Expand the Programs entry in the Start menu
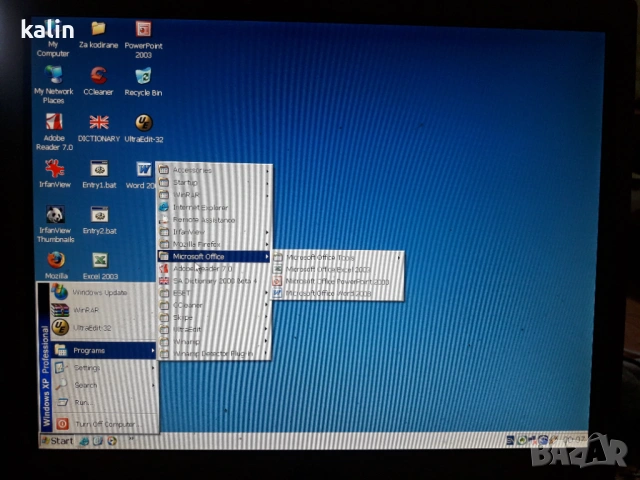Screen dimensions: 640x480 coord(104,350)
